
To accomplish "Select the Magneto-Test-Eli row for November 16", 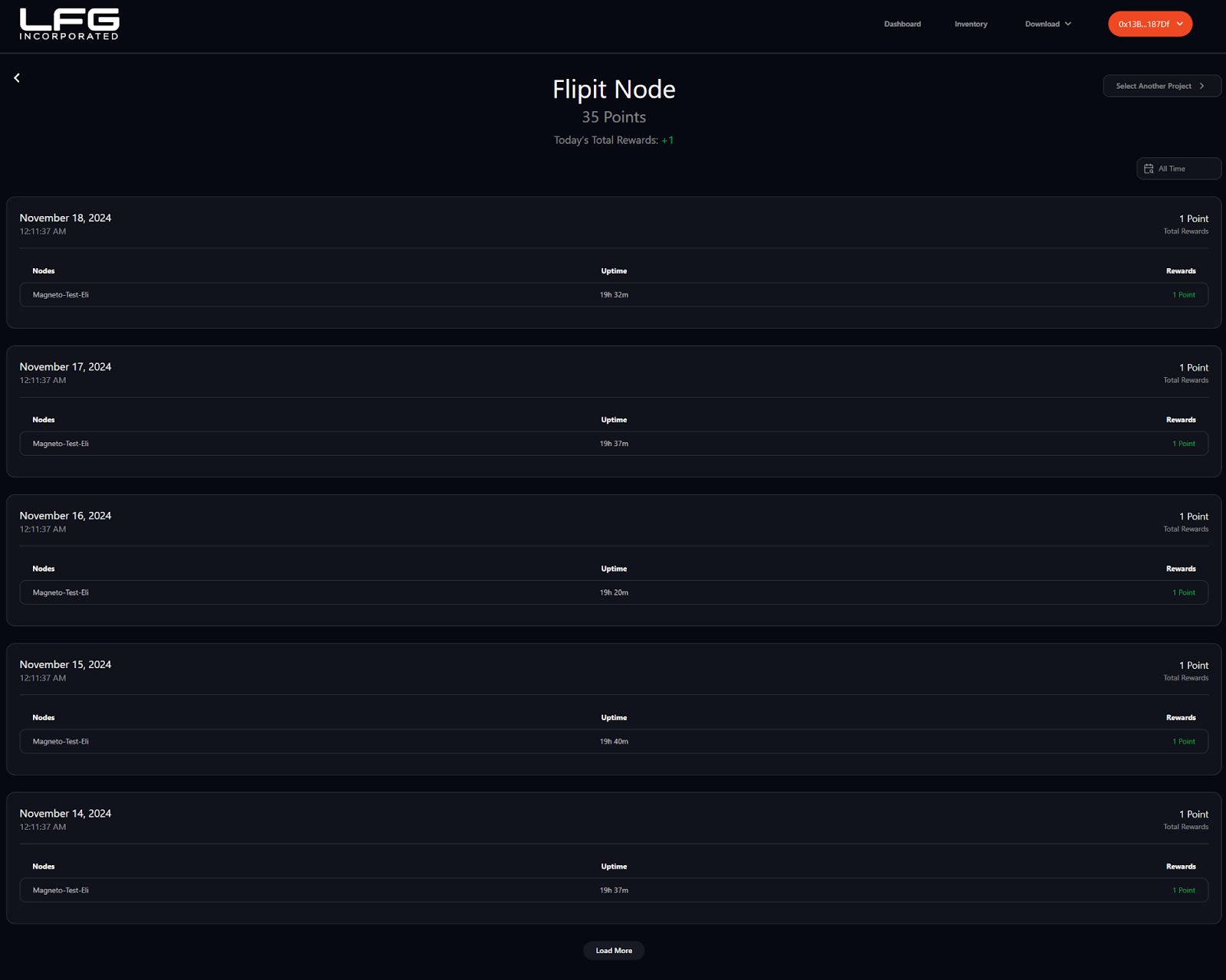I will (614, 592).
